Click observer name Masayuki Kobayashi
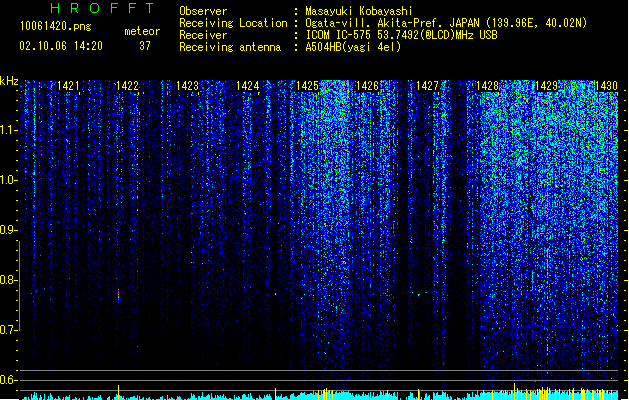Viewport: 629px width, 400px height. [359, 11]
